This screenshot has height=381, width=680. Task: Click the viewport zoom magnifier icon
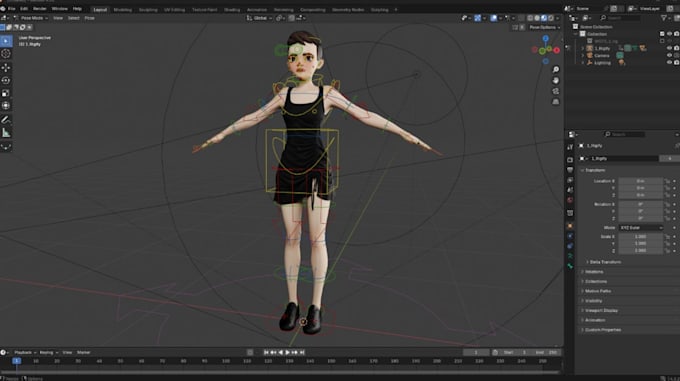pyautogui.click(x=556, y=70)
